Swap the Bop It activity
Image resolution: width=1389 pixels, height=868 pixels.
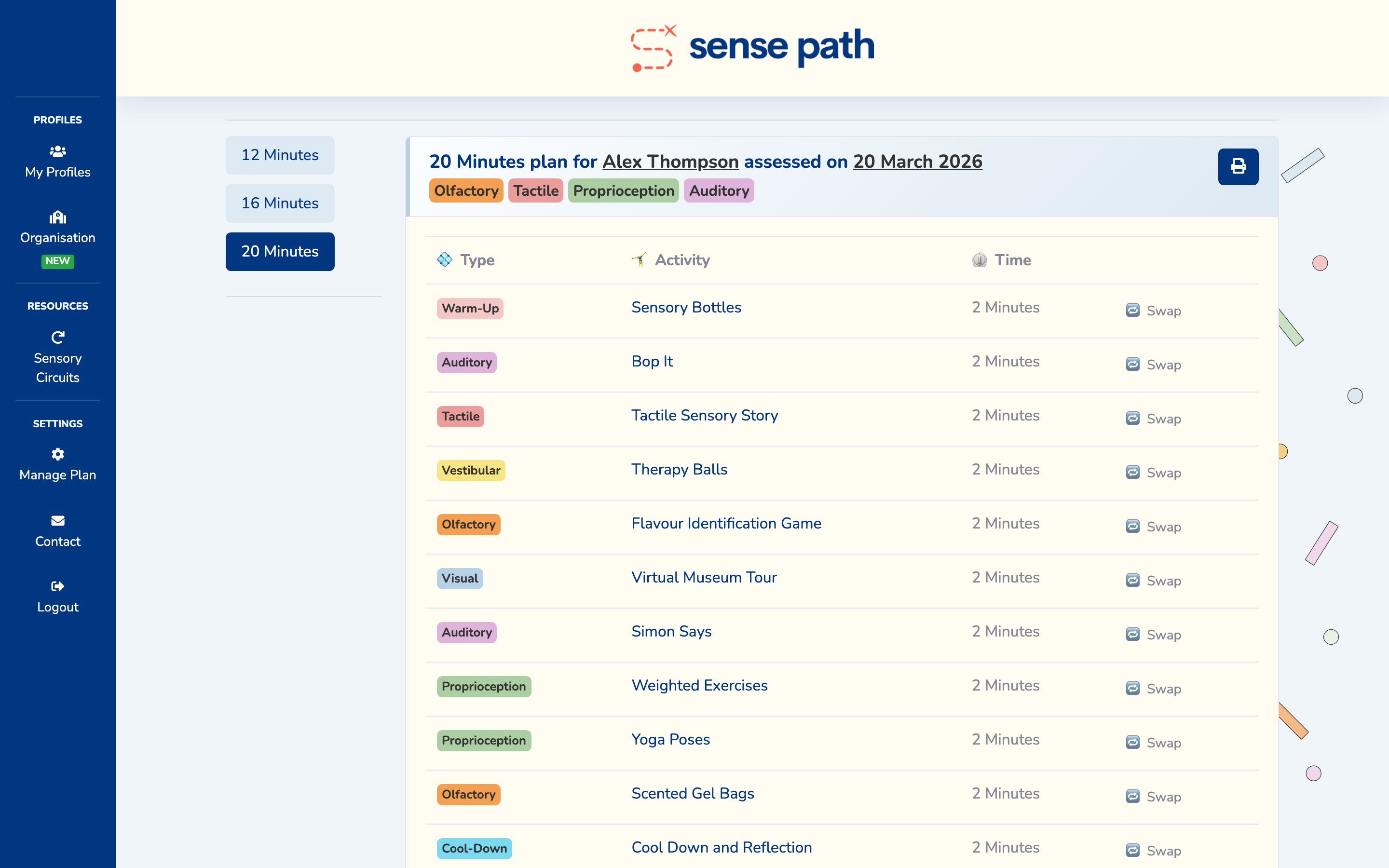click(x=1153, y=364)
